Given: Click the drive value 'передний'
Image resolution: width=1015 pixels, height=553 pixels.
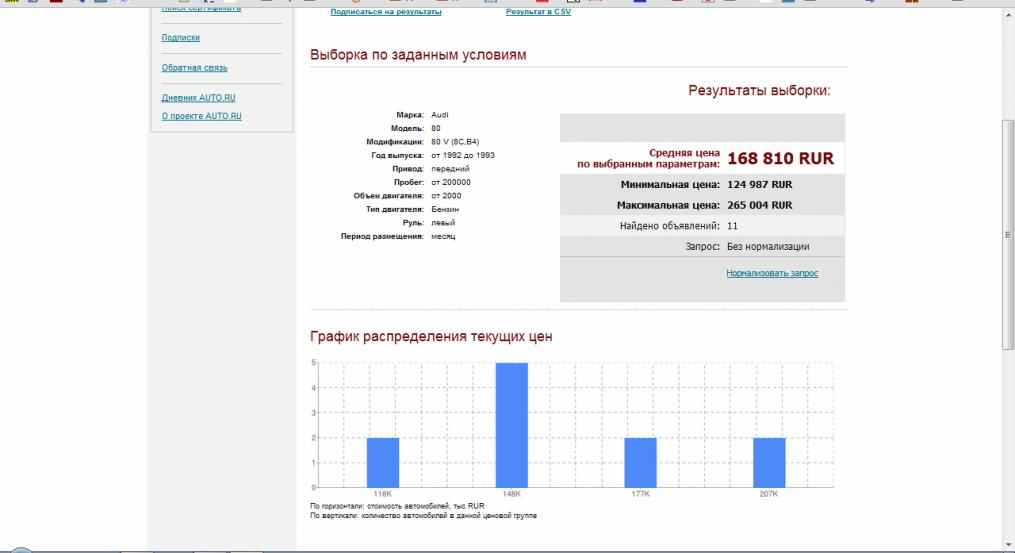Looking at the screenshot, I should coord(450,169).
